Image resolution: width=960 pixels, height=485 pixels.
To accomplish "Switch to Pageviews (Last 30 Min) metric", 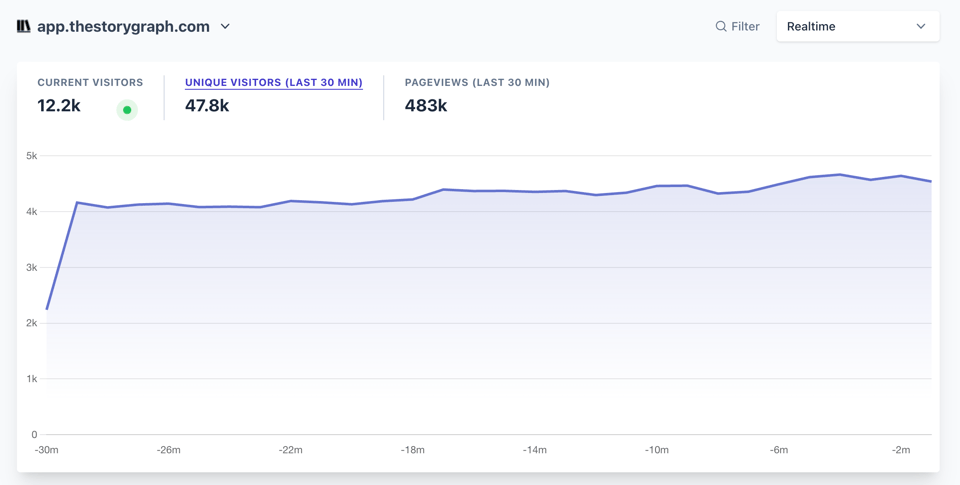I will [x=477, y=82].
